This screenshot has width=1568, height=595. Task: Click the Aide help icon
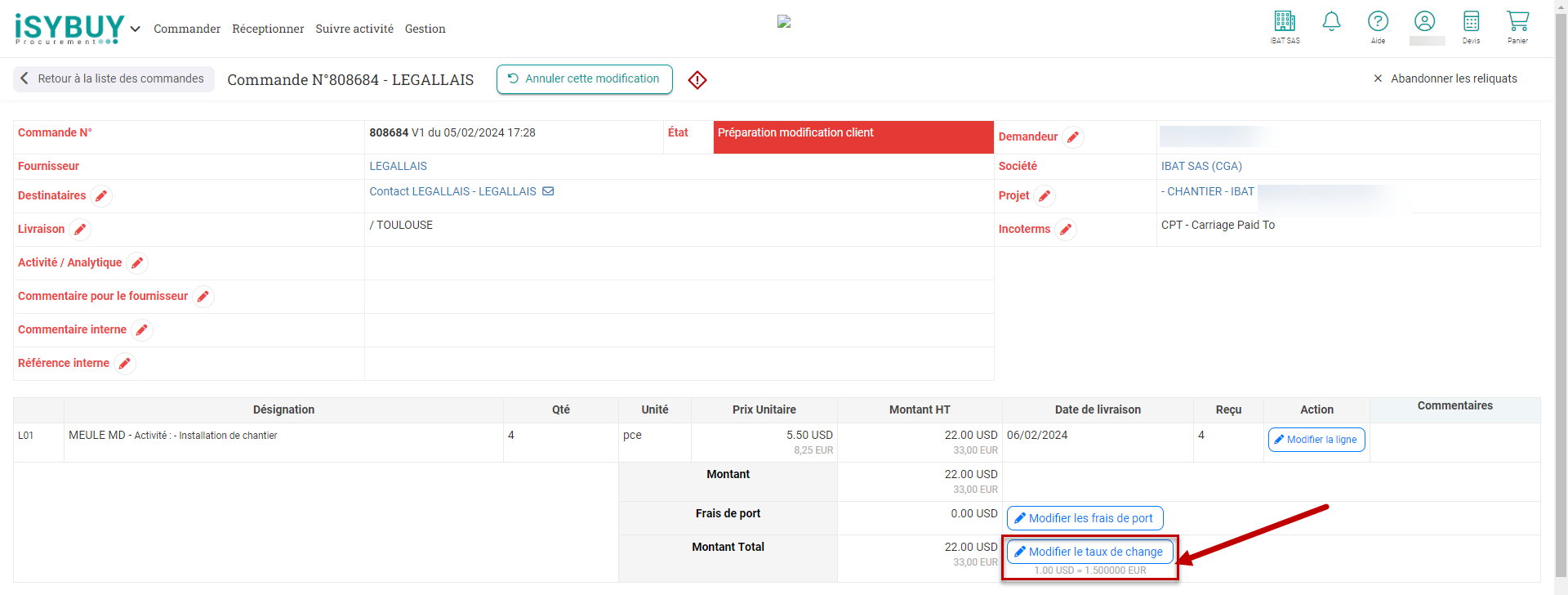(1378, 22)
